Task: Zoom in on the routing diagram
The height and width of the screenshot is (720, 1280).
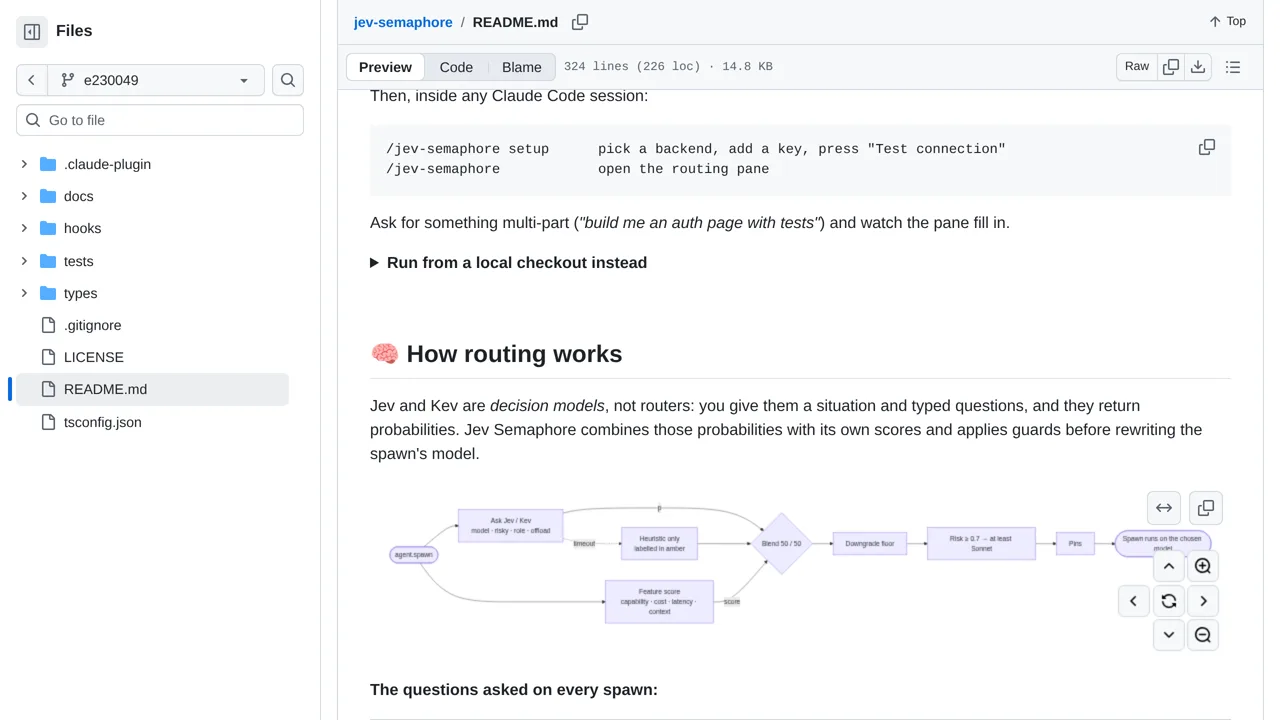Action: click(x=1203, y=566)
